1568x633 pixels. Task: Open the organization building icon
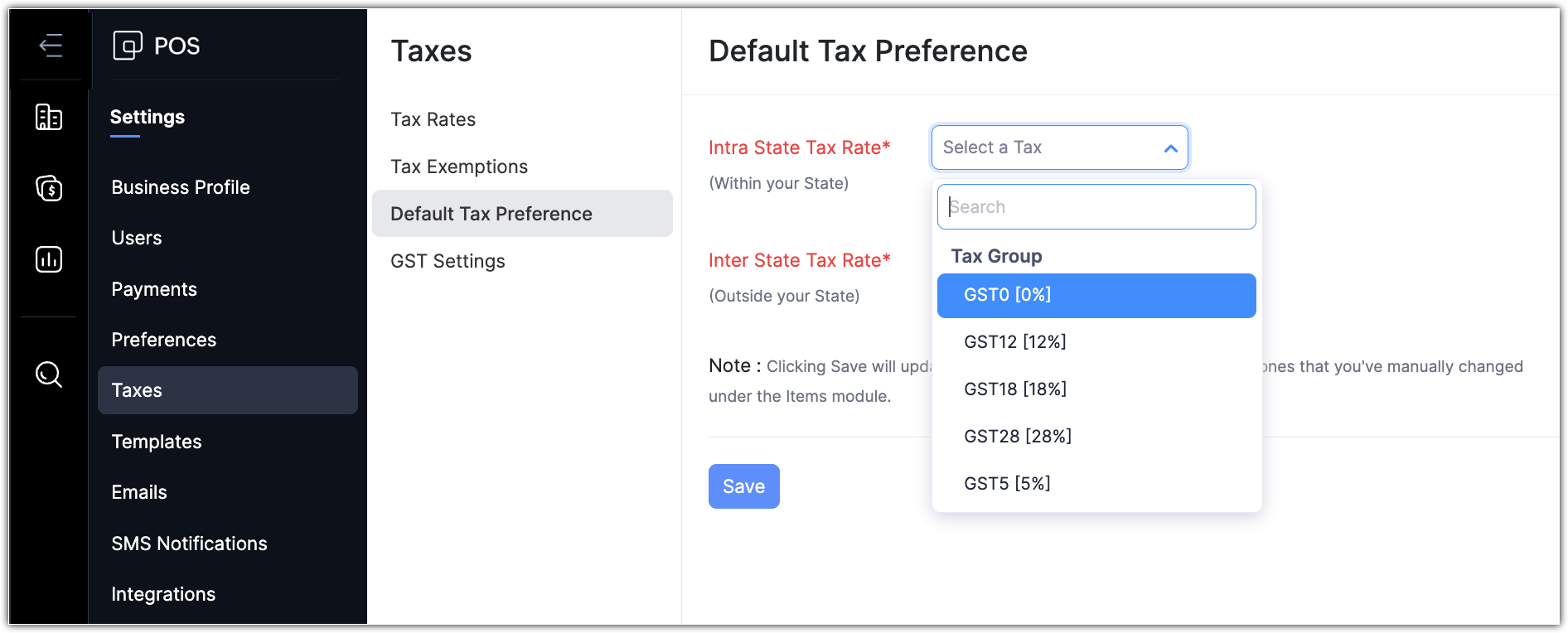(49, 117)
